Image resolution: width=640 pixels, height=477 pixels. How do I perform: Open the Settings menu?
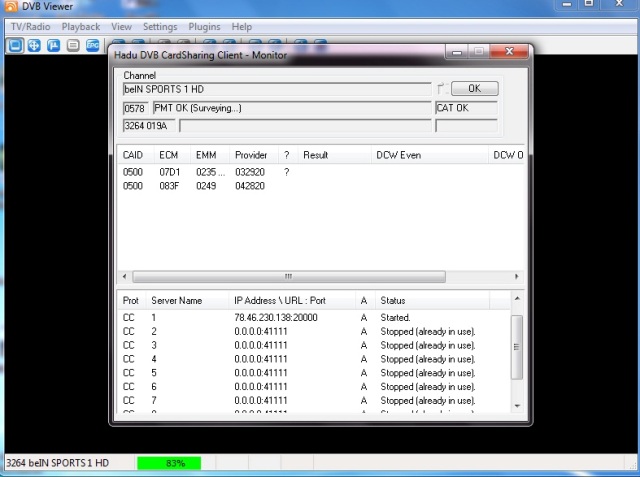coord(160,27)
